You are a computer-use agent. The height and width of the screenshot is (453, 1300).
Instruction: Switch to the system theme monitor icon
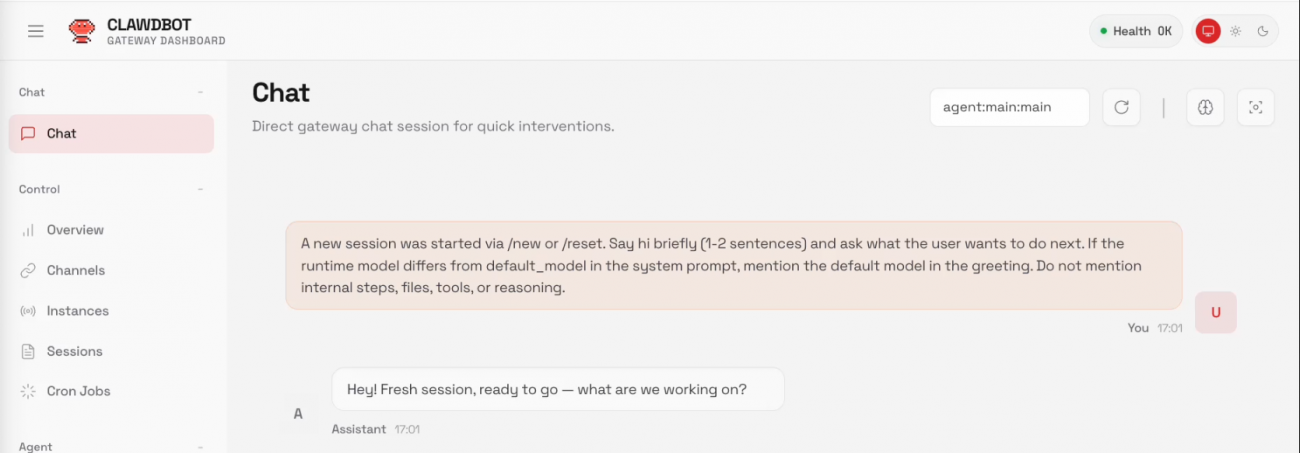tap(1209, 31)
